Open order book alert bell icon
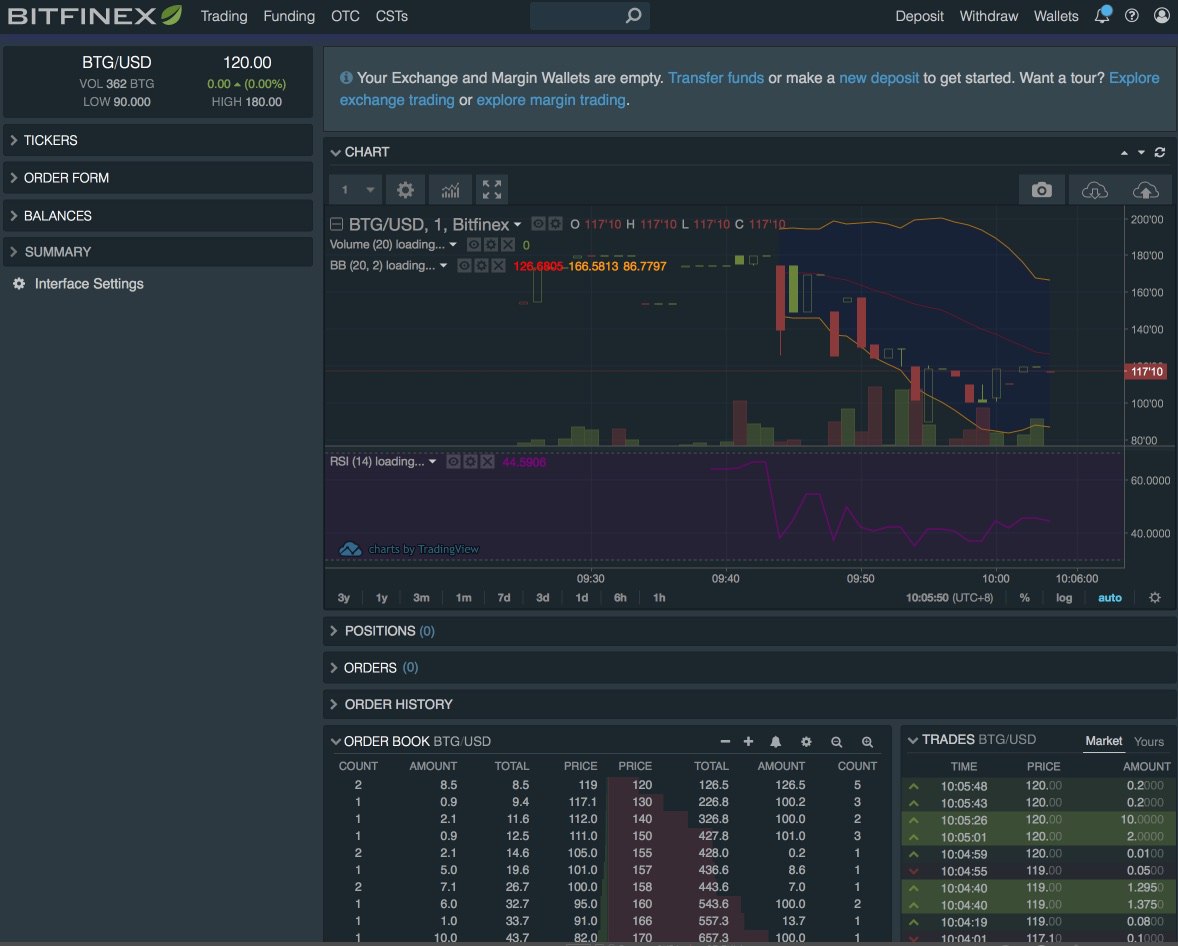This screenshot has height=946, width=1178. tap(775, 742)
